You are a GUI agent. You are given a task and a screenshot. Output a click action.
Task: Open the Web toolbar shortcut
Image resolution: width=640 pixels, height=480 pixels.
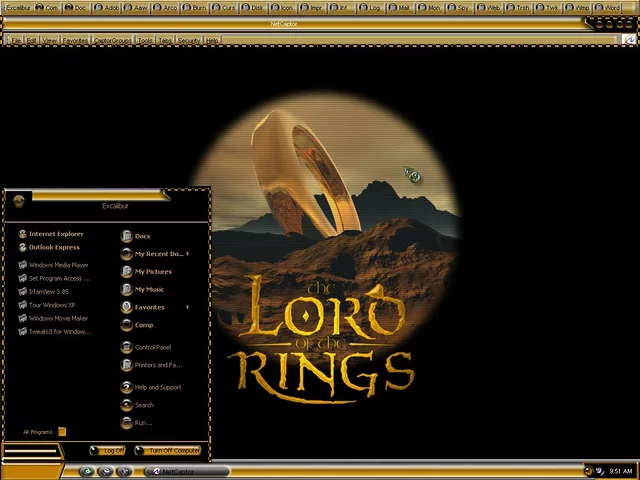pyautogui.click(x=489, y=7)
